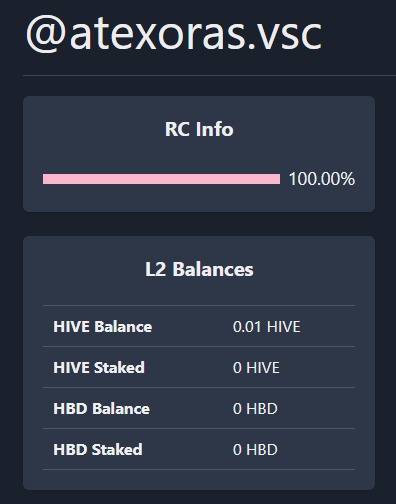Click the left end of the RC bar
The height and width of the screenshot is (504, 396).
(46, 179)
